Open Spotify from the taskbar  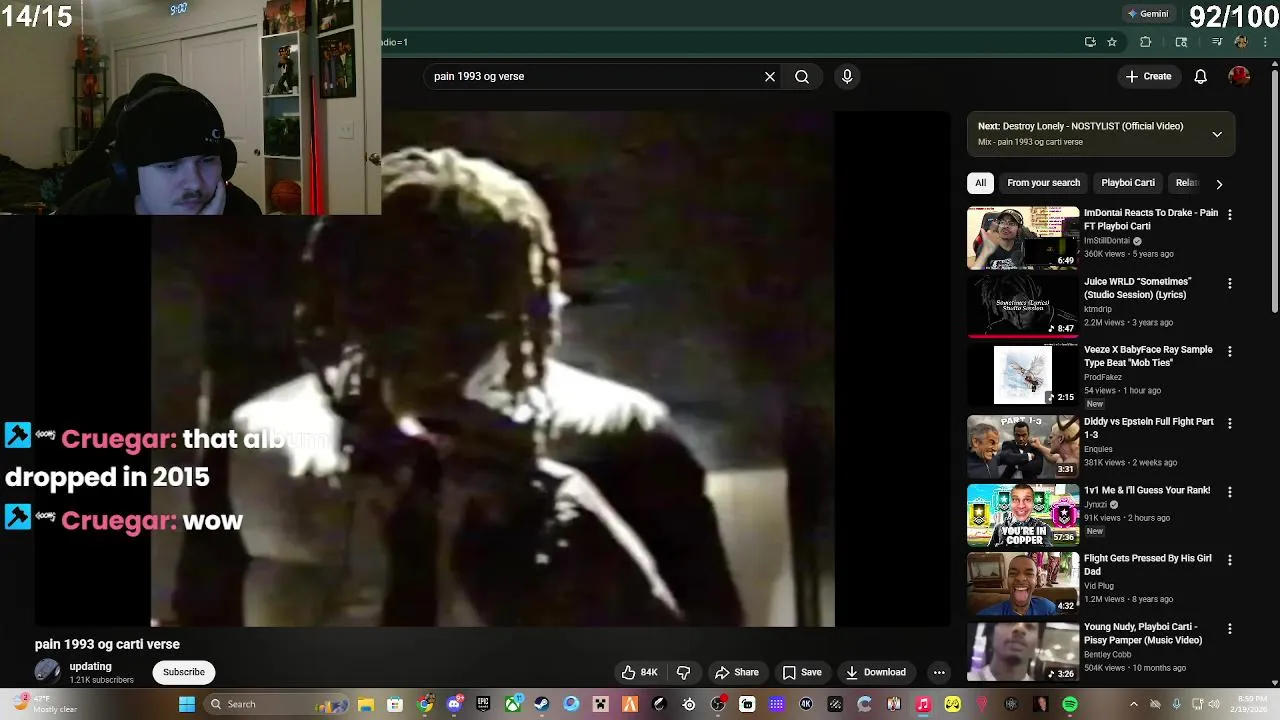point(1070,704)
